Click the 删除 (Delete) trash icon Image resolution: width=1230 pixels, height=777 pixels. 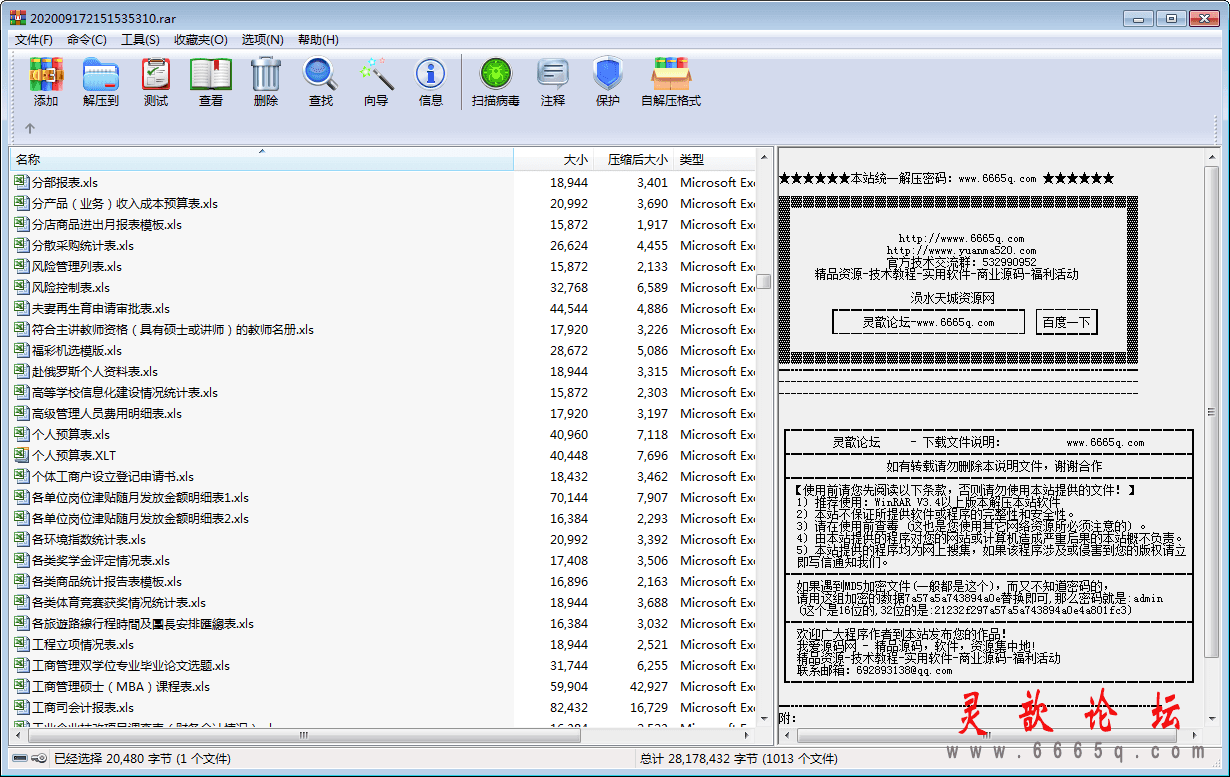coord(266,75)
